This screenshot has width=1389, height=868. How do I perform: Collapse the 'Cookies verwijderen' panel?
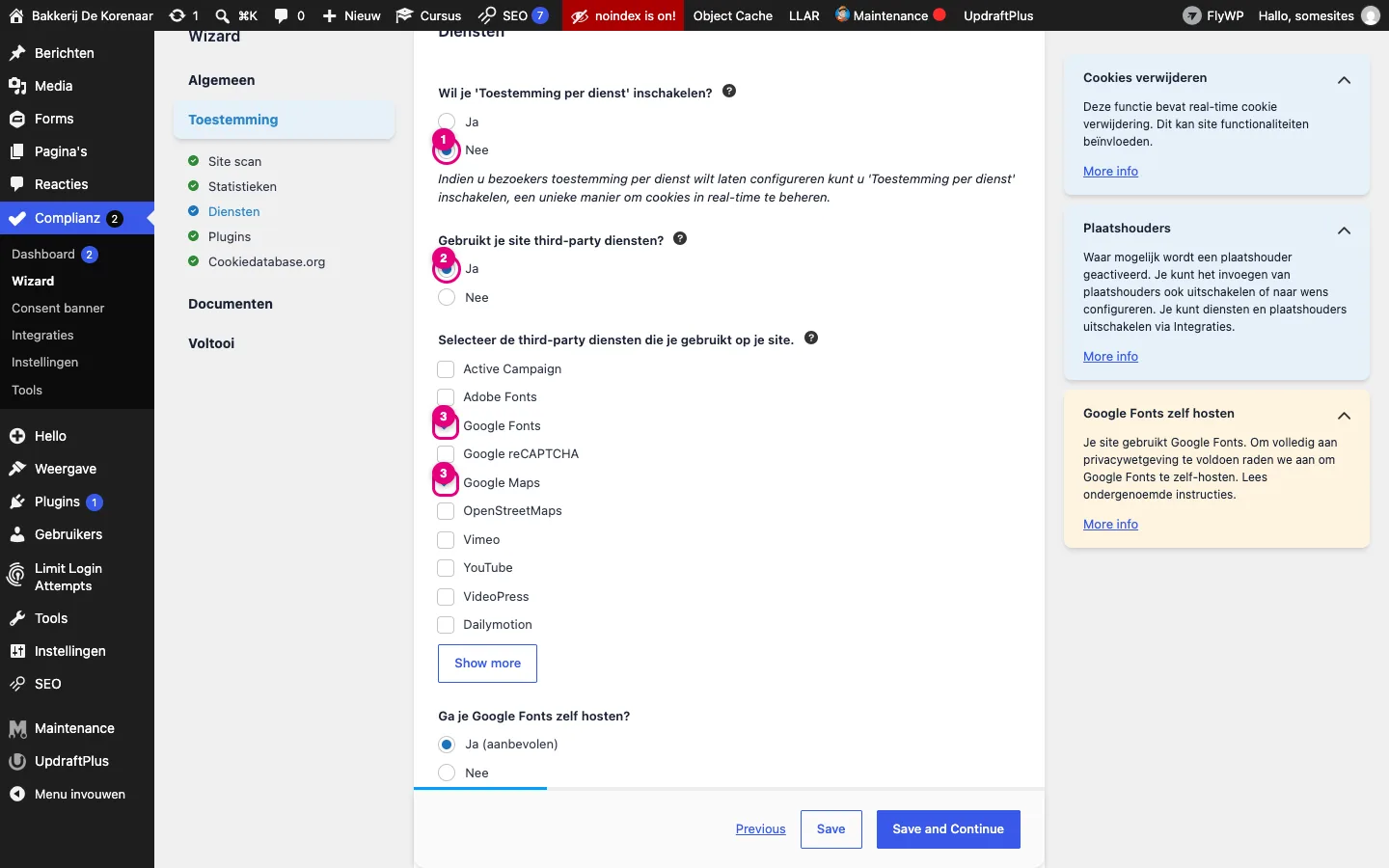[x=1344, y=80]
